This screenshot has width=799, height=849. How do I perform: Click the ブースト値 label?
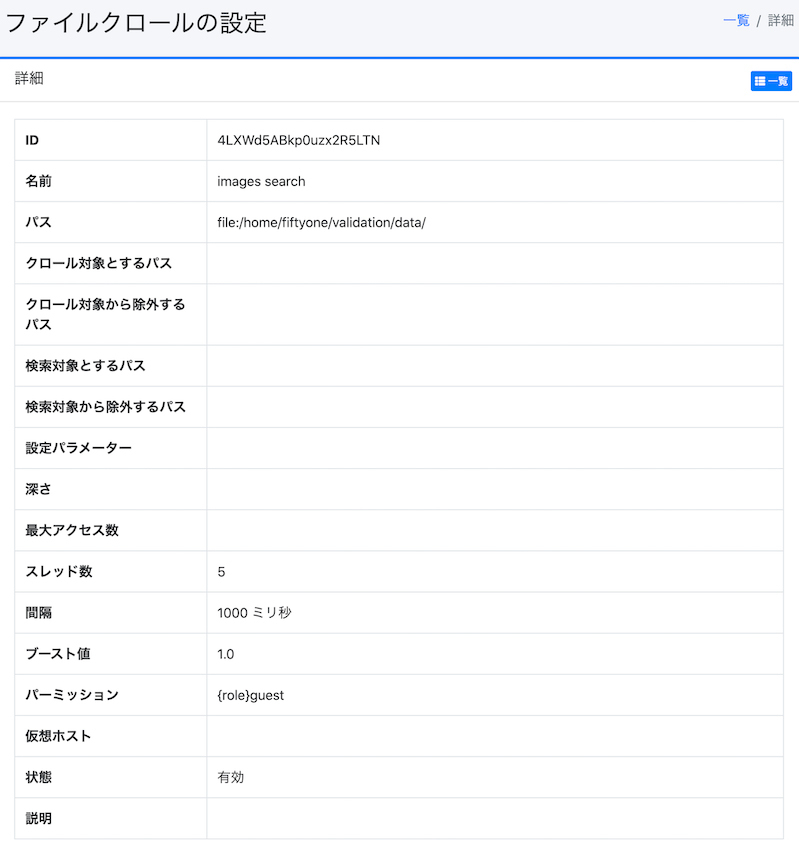58,654
